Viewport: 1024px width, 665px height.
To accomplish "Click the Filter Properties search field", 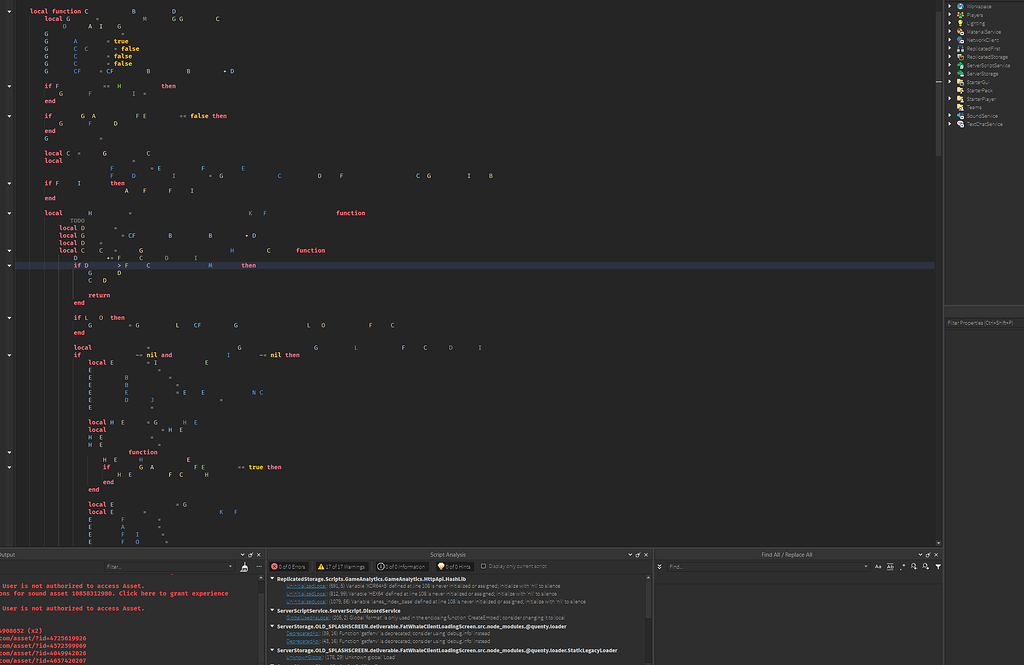I will tap(983, 323).
